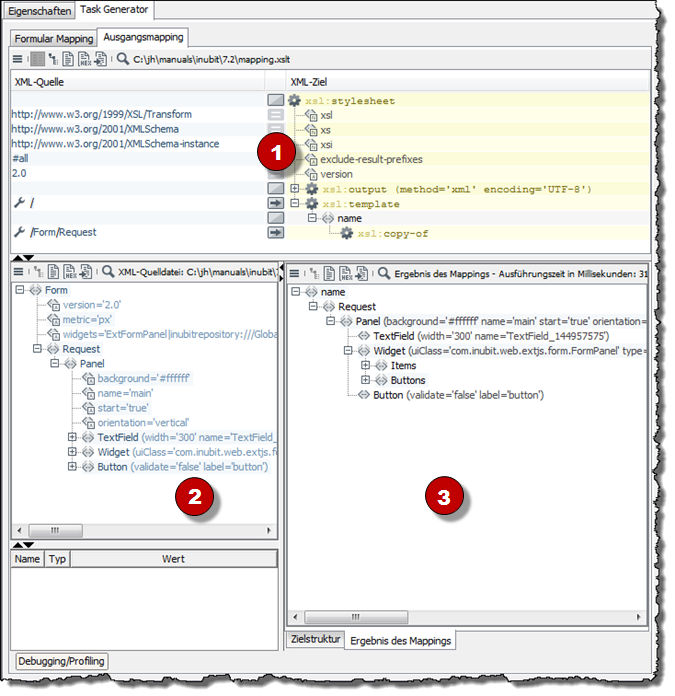Click search magnifier beside mapping.xslt path
The height and width of the screenshot is (696, 675).
[123, 59]
